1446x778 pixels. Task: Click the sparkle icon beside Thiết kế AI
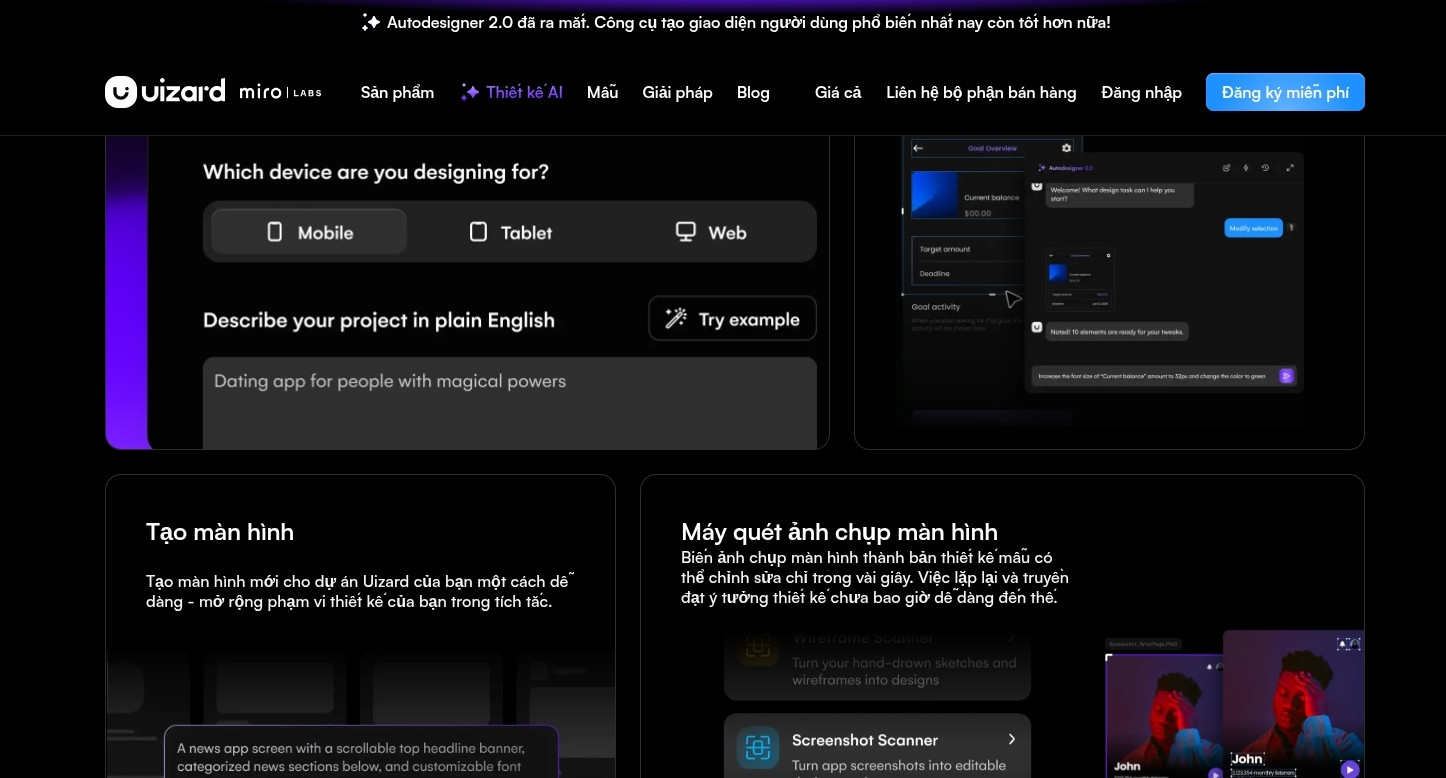pos(470,92)
